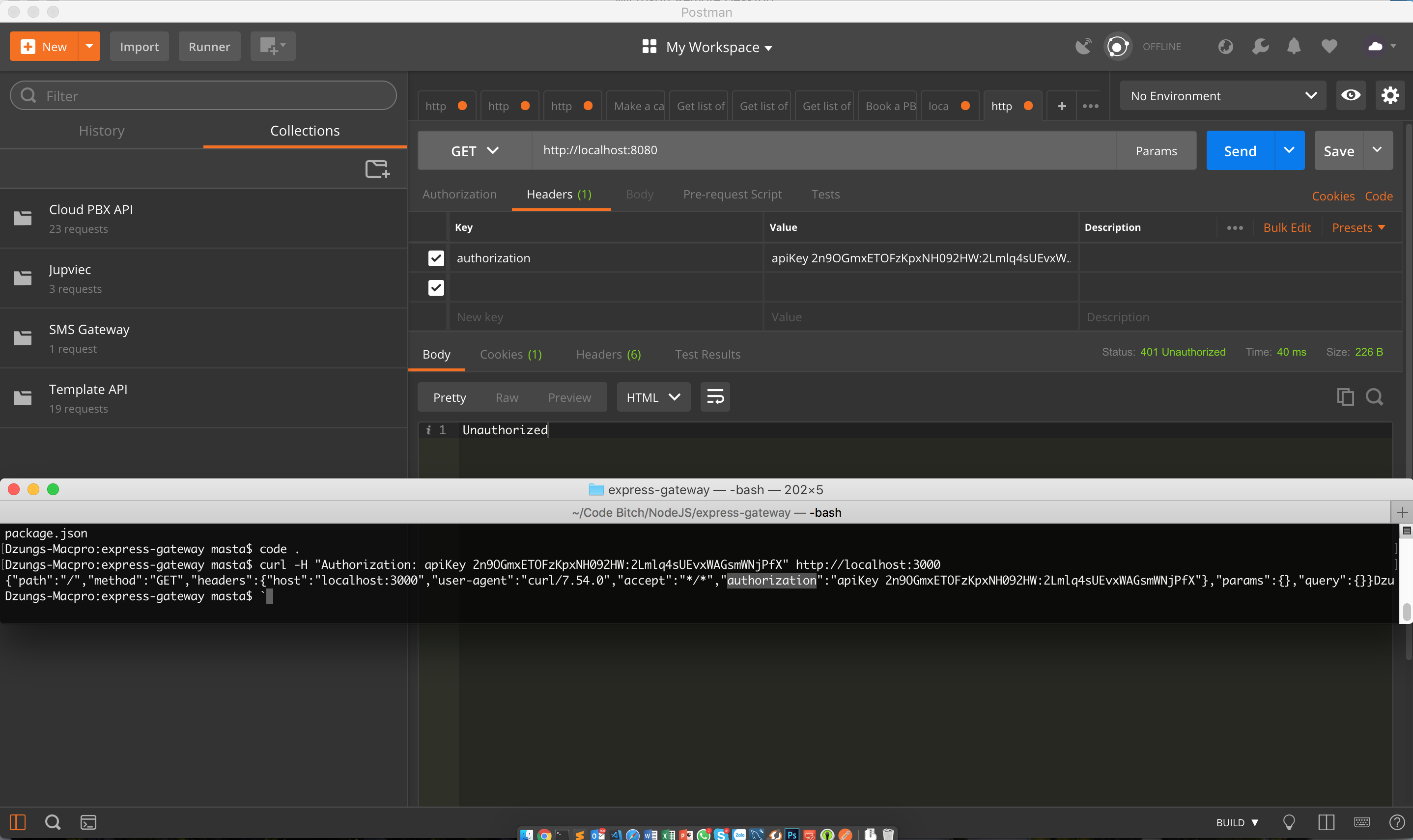The width and height of the screenshot is (1413, 840).
Task: Click the Import button
Action: [139, 46]
